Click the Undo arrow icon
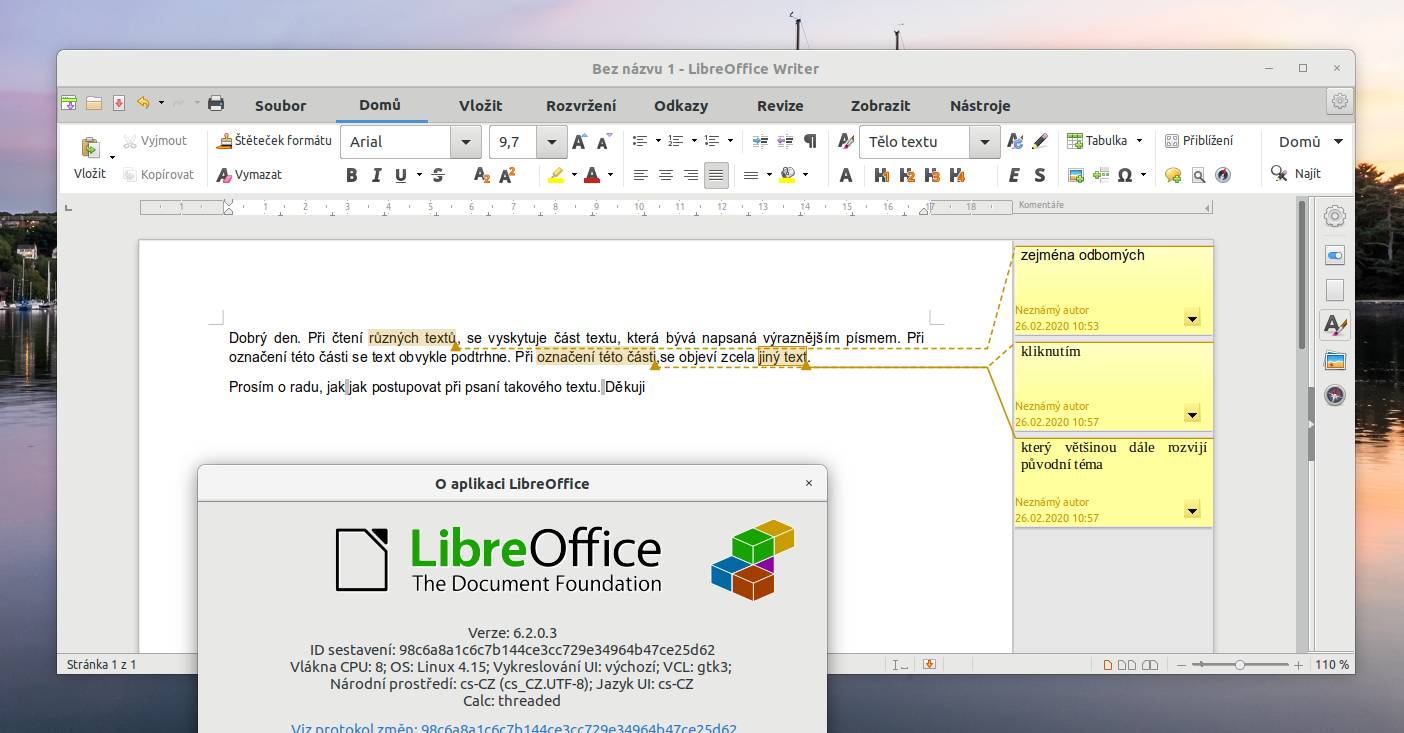 pos(143,103)
